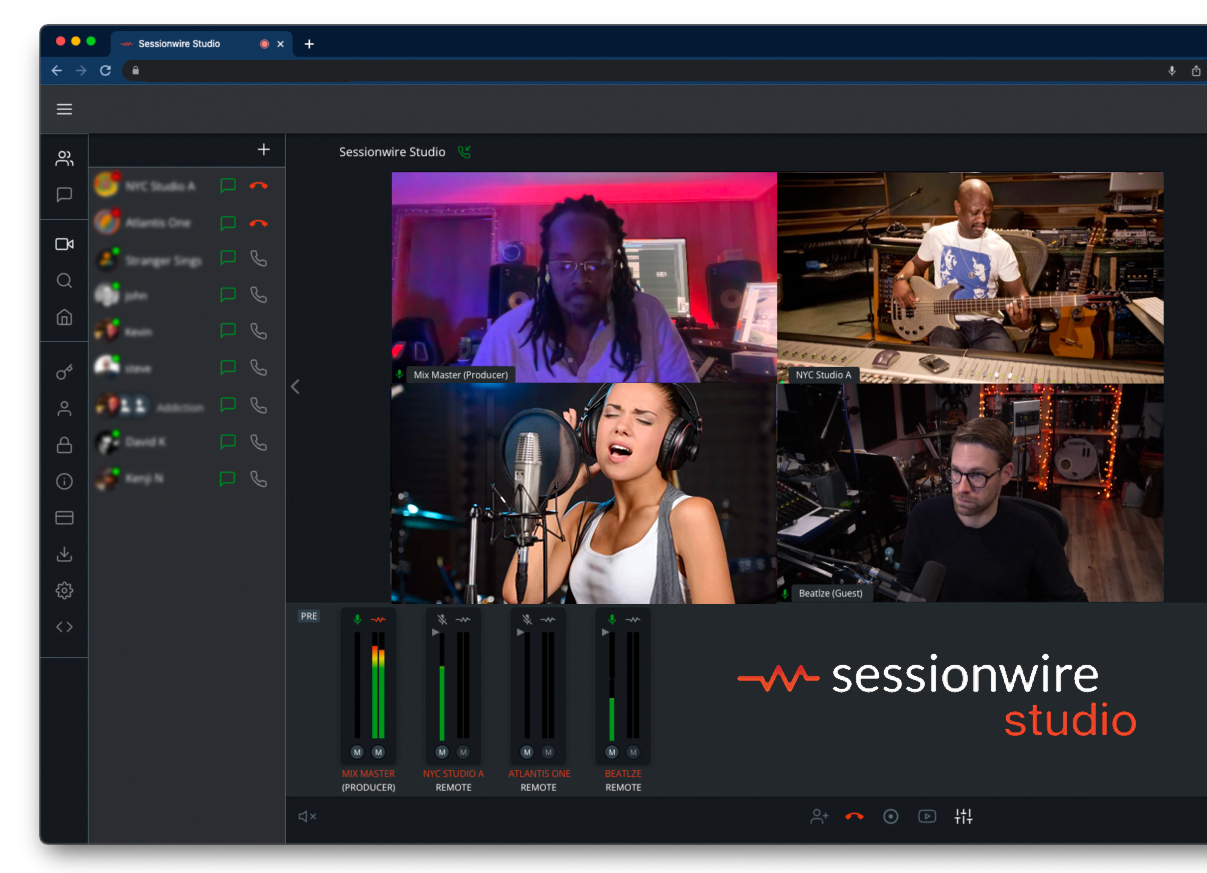The image size is (1207, 873).
Task: Open the Info icon in sidebar
Action: [64, 481]
